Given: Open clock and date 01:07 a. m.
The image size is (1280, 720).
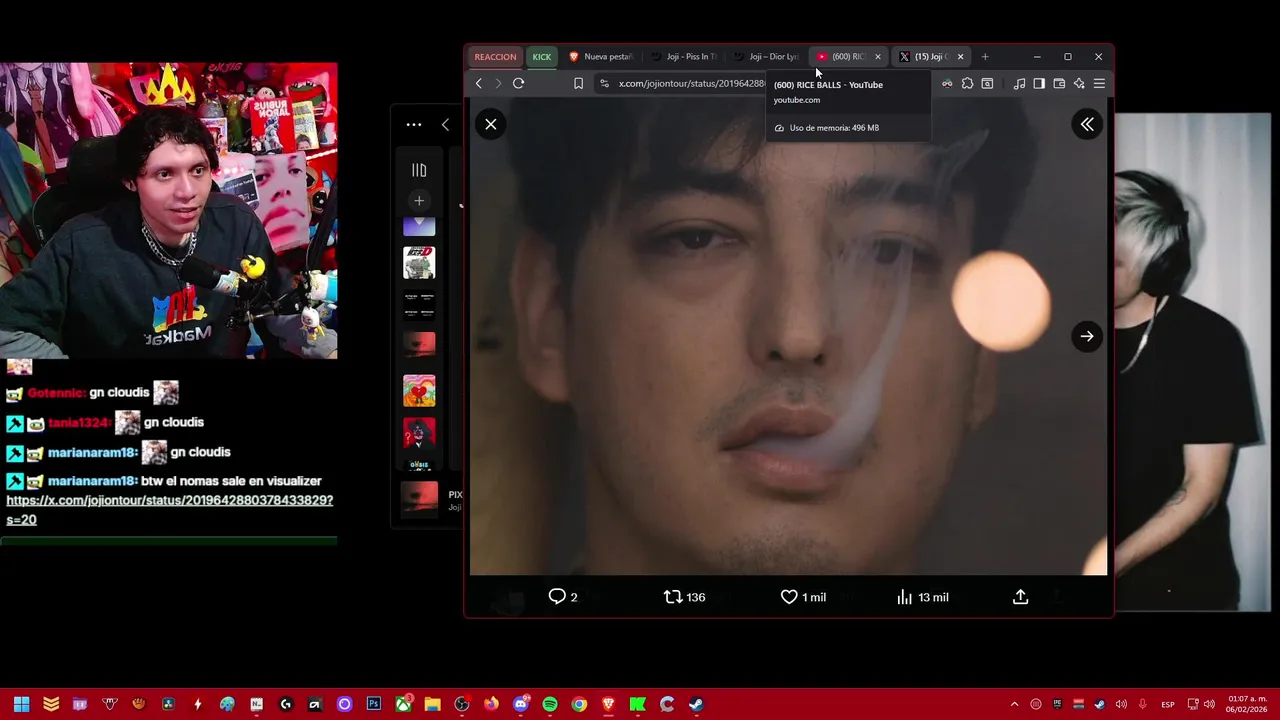Looking at the screenshot, I should (1246, 704).
